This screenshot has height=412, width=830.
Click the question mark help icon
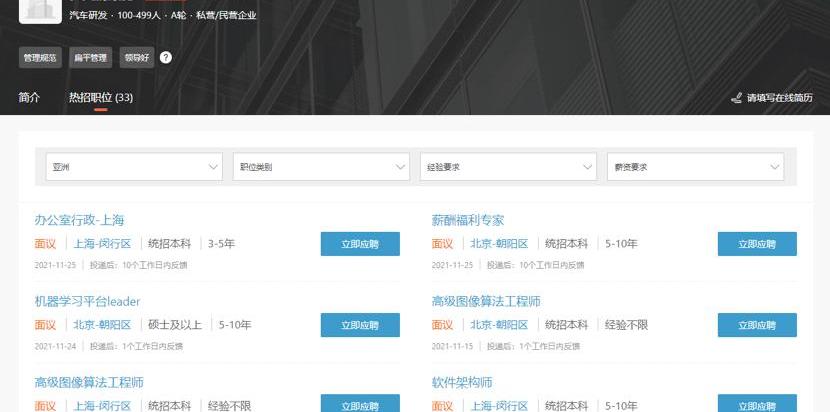coord(166,57)
